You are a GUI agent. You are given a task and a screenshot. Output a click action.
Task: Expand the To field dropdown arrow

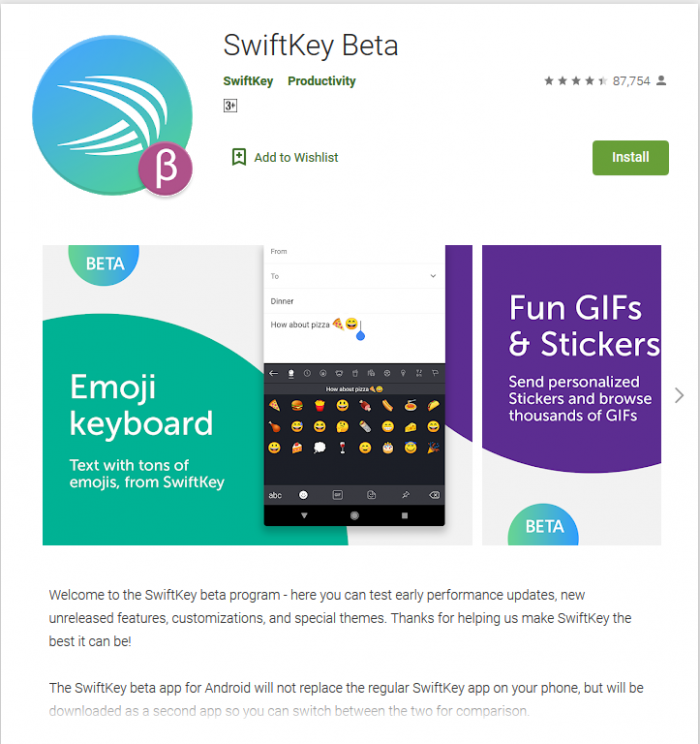pos(433,276)
